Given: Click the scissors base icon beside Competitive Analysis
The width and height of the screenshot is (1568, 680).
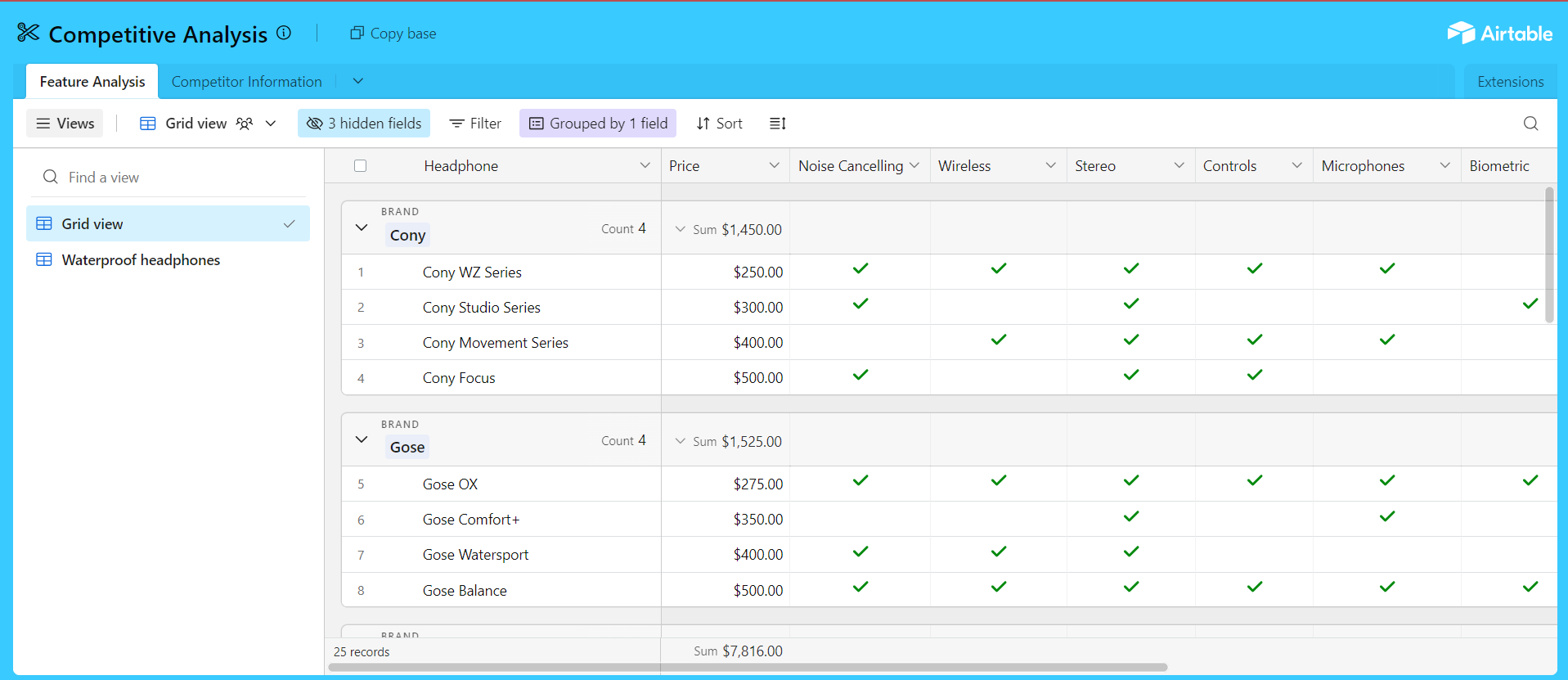Looking at the screenshot, I should coord(28,33).
